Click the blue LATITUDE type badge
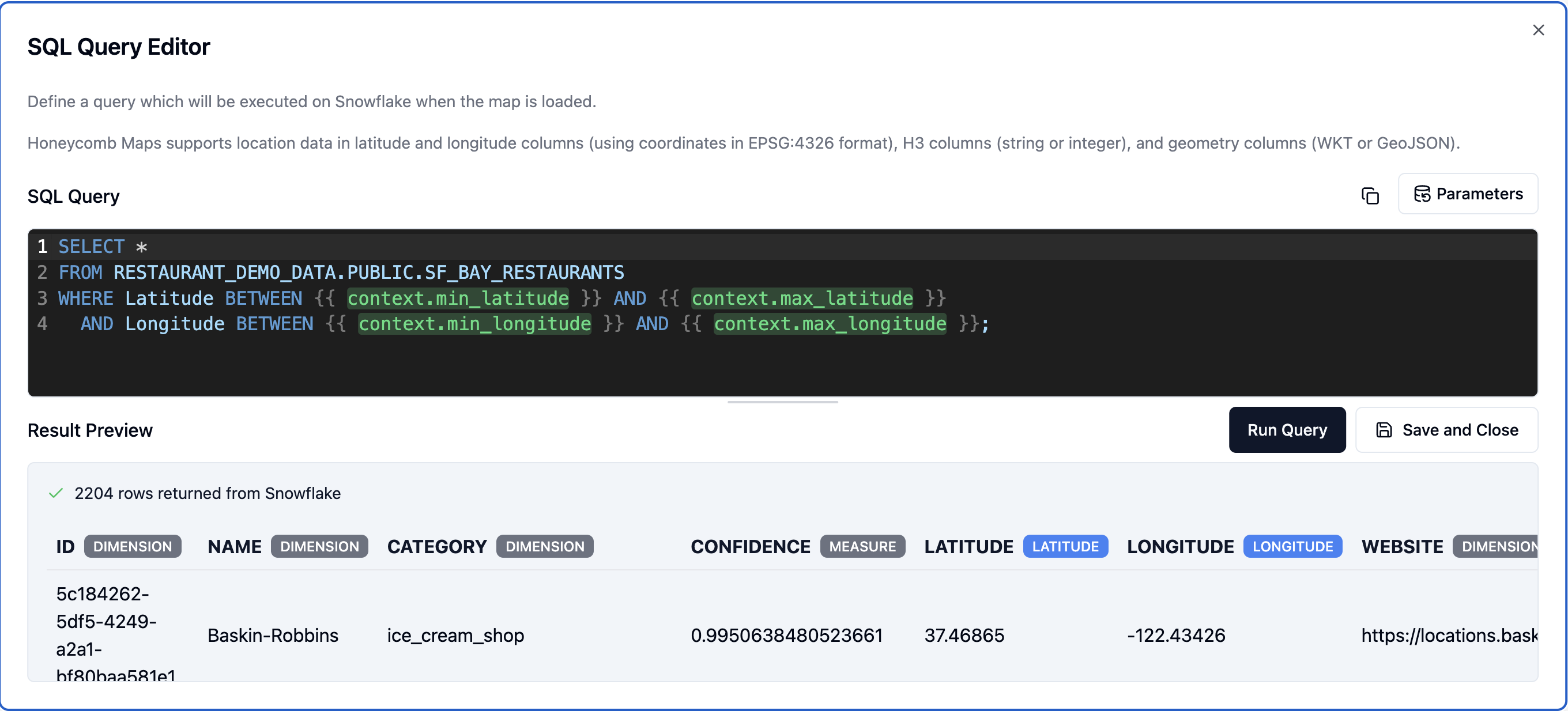The height and width of the screenshot is (711, 1568). [1065, 546]
